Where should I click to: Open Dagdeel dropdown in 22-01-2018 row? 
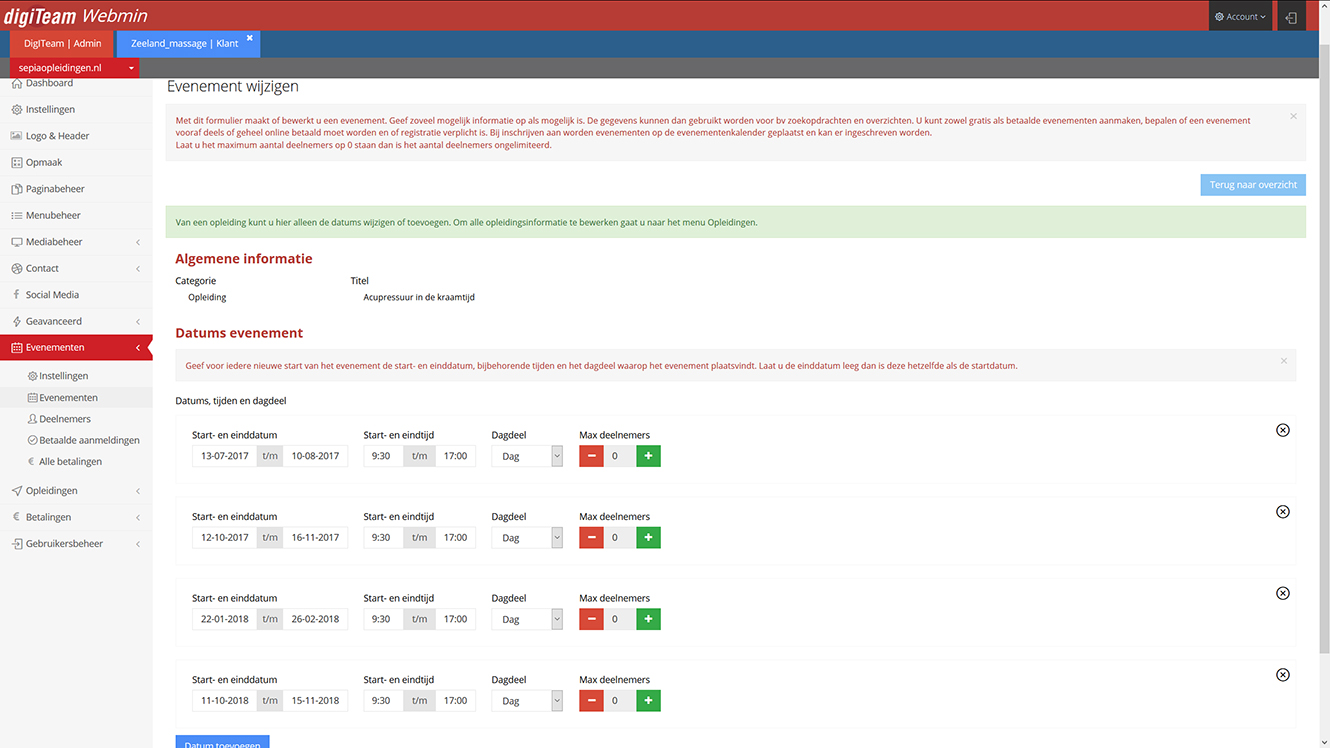pos(527,619)
